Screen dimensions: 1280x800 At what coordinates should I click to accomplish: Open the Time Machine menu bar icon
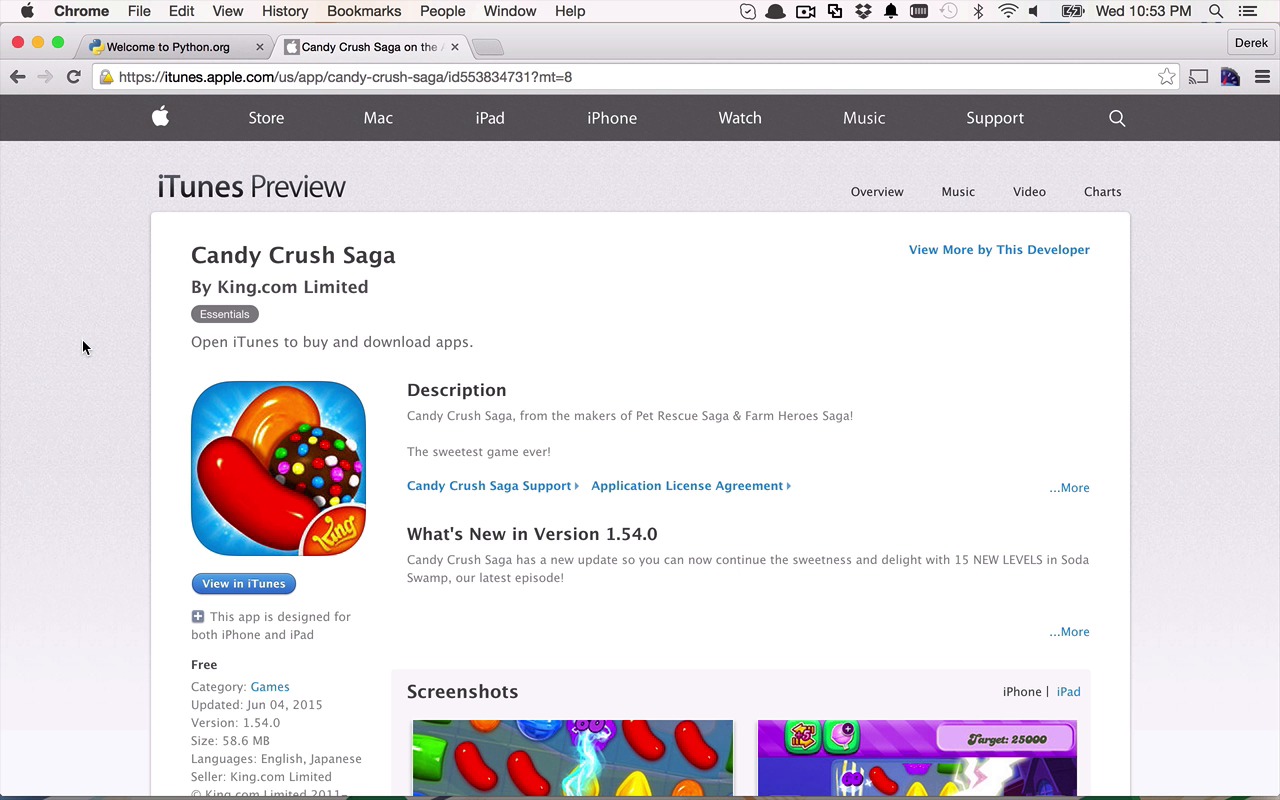coord(949,11)
